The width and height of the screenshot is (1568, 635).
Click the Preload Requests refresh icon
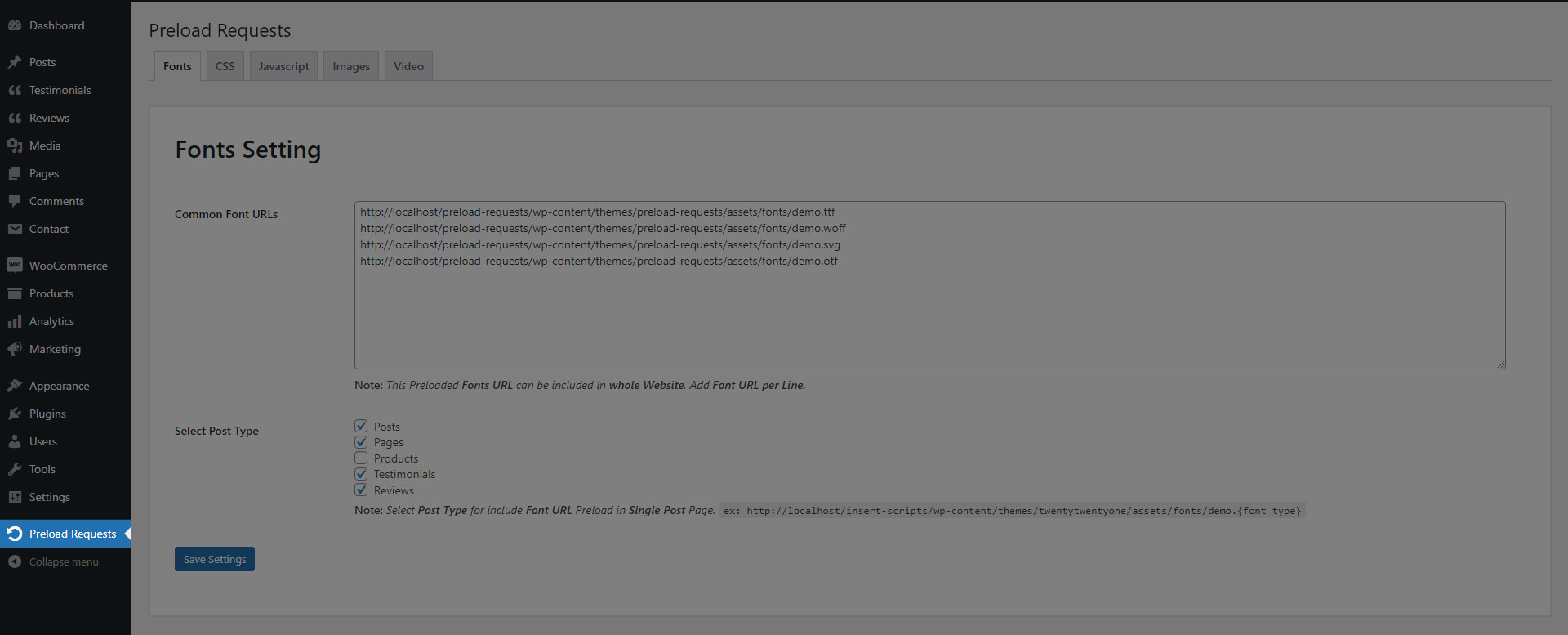[15, 534]
